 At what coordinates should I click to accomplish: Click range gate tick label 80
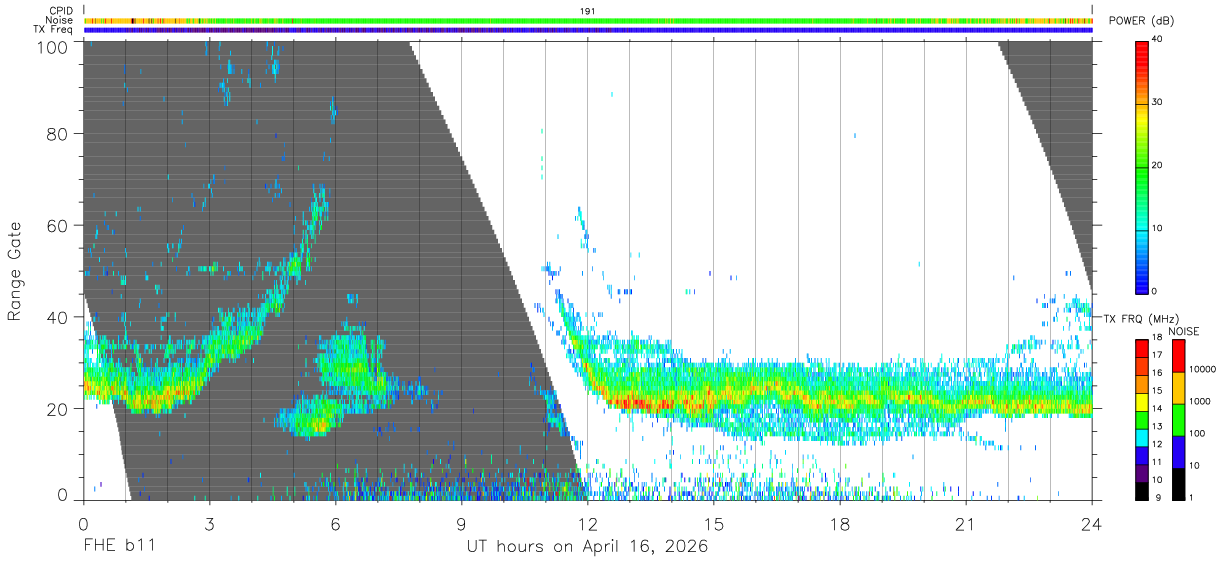[x=55, y=133]
